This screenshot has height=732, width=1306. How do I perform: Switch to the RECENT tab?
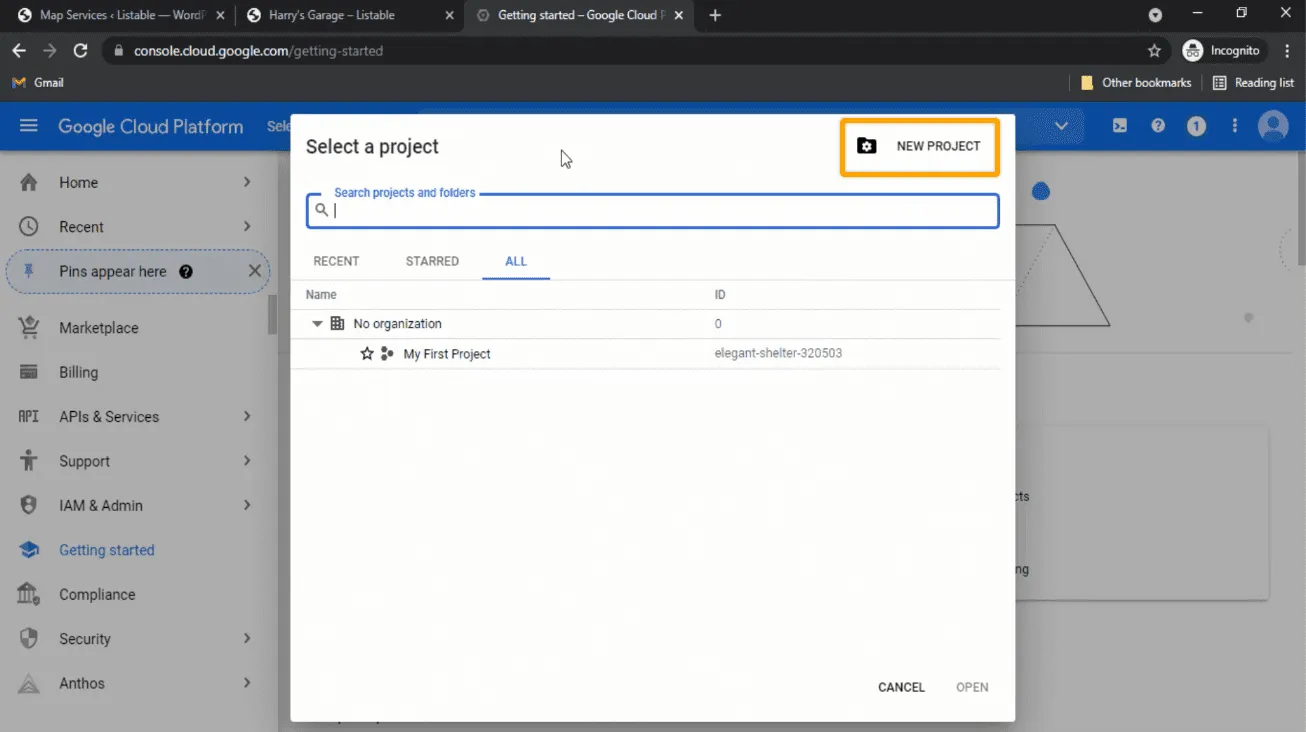tap(336, 261)
